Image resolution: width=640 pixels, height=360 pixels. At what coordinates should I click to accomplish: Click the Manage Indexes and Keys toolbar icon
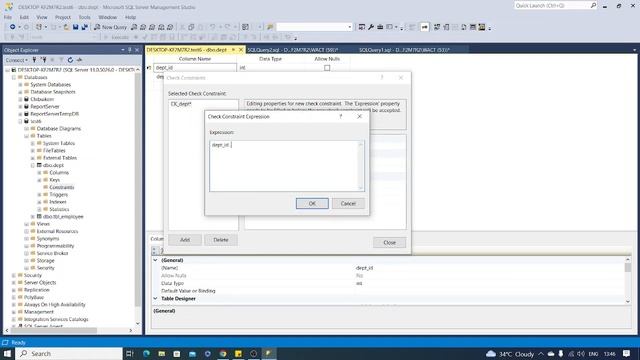pyautogui.click(x=446, y=27)
